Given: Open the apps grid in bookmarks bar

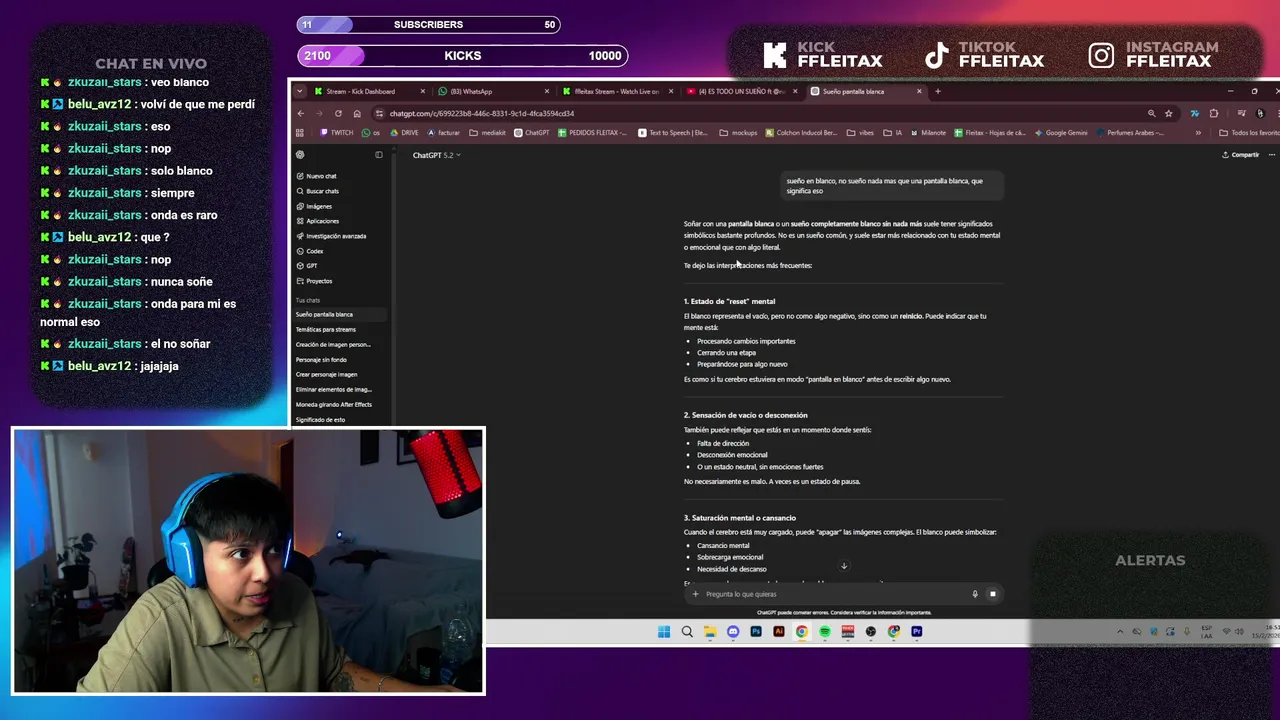Looking at the screenshot, I should (x=300, y=132).
